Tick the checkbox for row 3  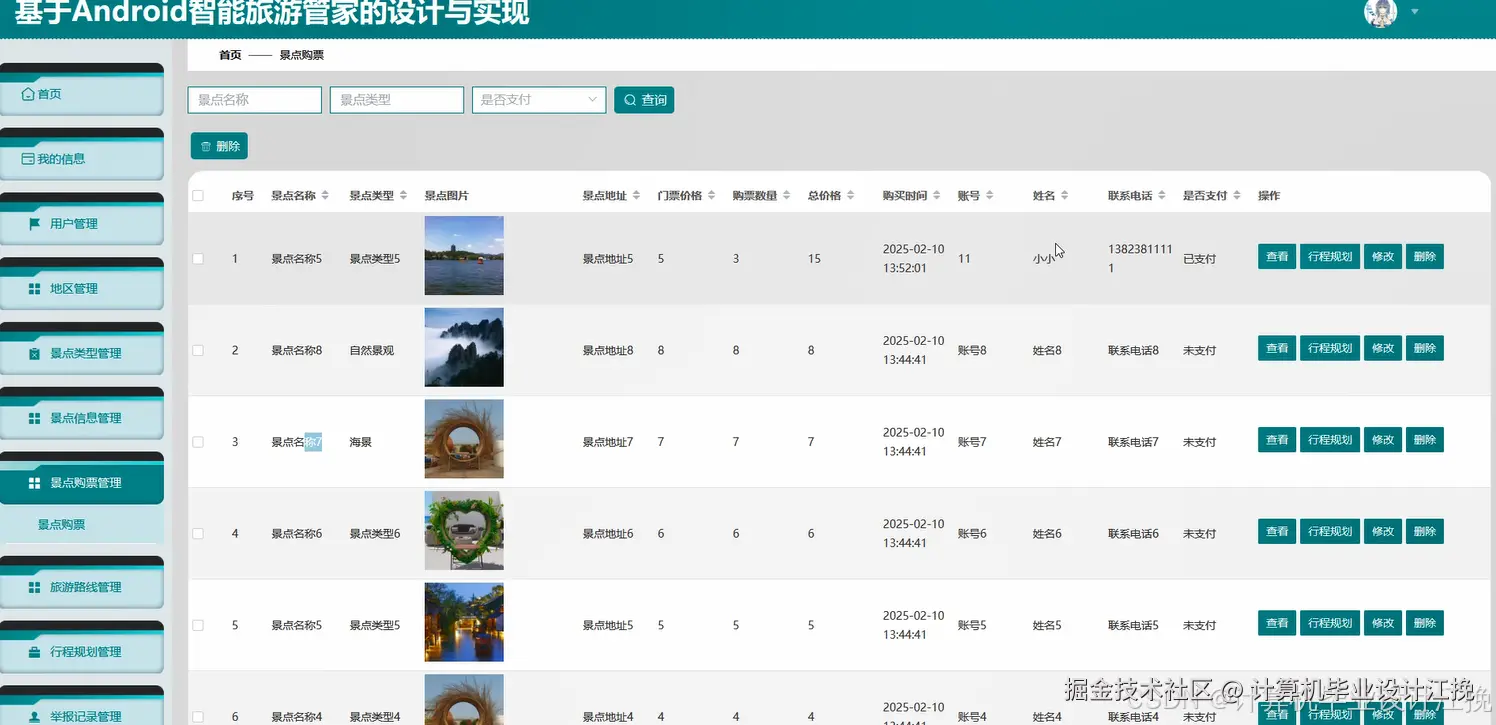coord(198,442)
